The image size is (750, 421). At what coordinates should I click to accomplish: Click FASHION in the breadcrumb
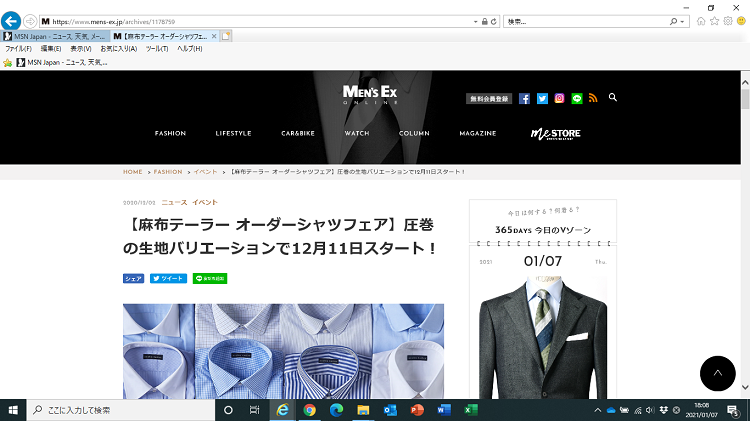click(x=168, y=172)
